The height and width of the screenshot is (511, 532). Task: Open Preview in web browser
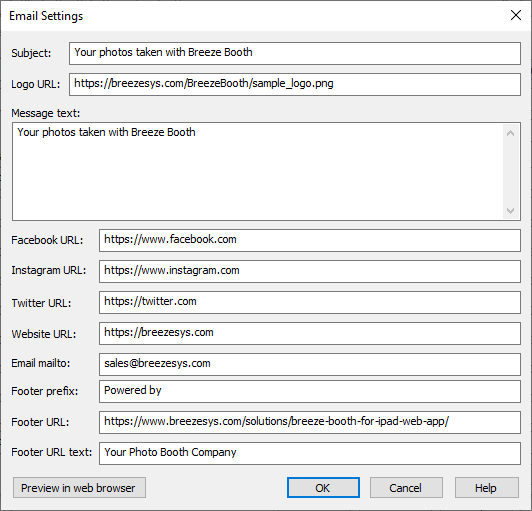click(79, 488)
